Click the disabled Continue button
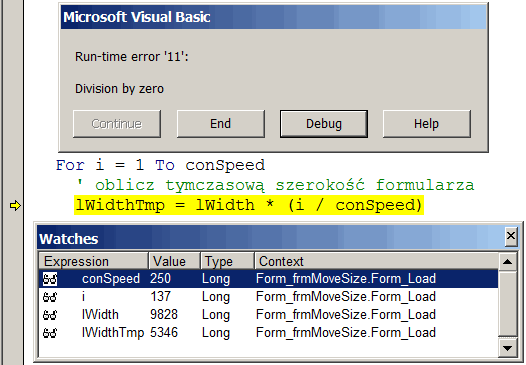Screen dimensions: 526x365 117,124
